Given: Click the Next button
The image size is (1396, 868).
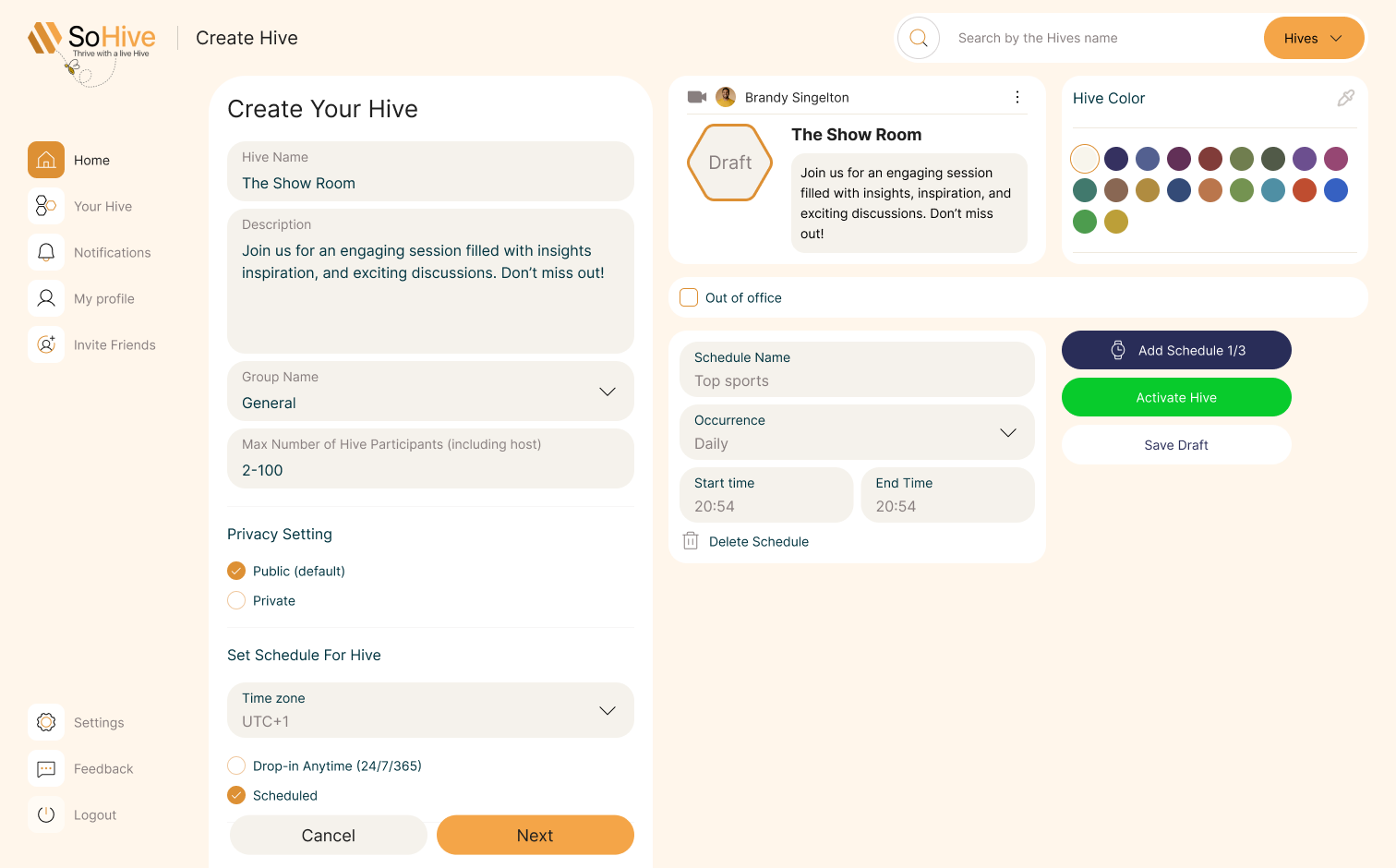Looking at the screenshot, I should pyautogui.click(x=536, y=835).
